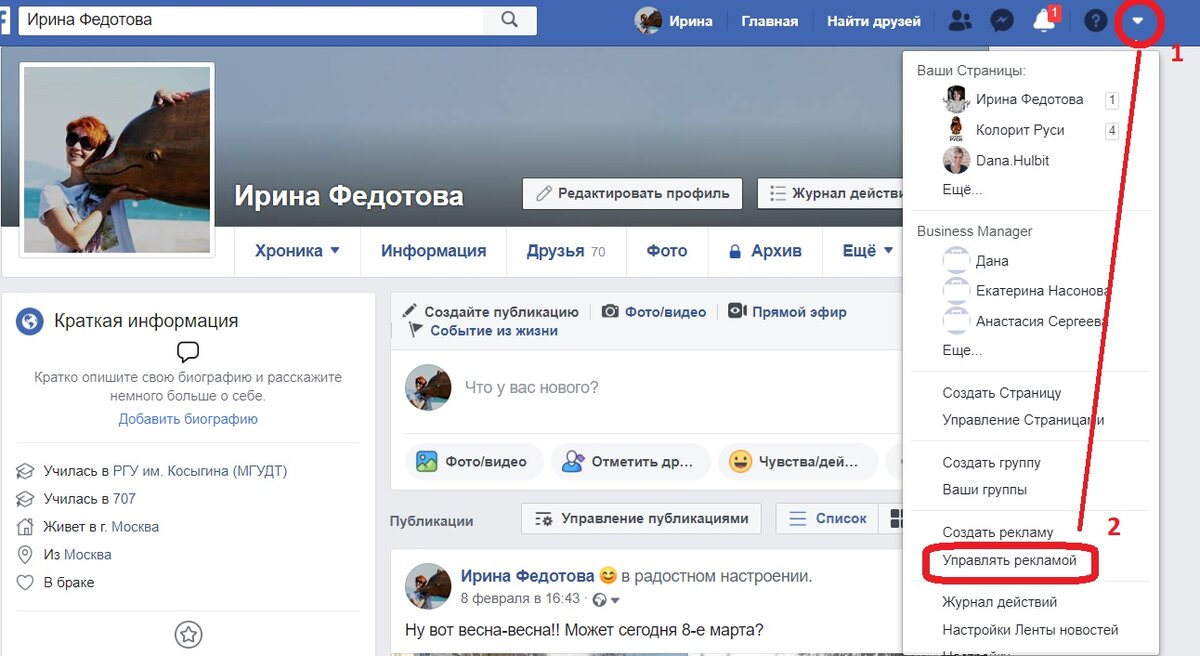This screenshot has height=656, width=1200.
Task: Click the account dropdown arrow in top bar
Action: [x=1138, y=20]
